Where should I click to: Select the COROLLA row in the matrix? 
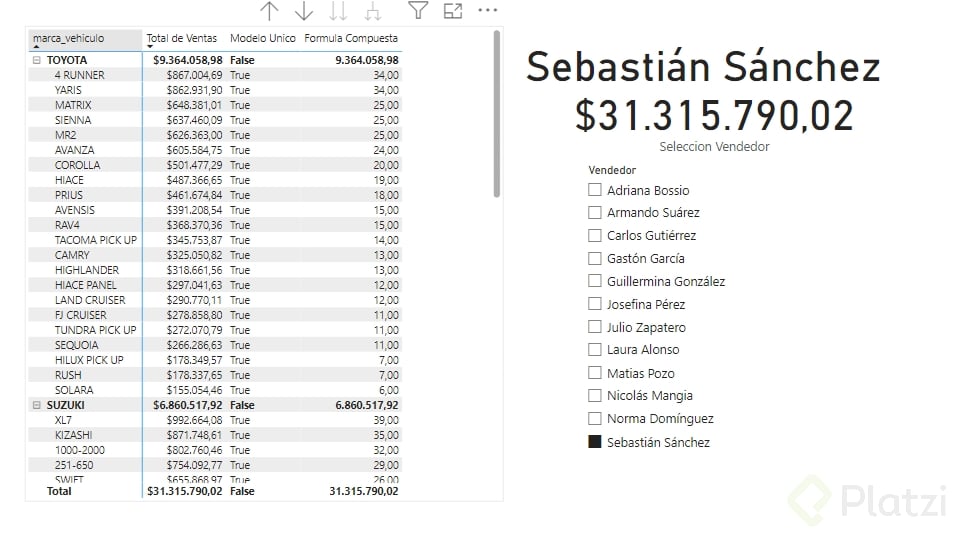(77, 165)
